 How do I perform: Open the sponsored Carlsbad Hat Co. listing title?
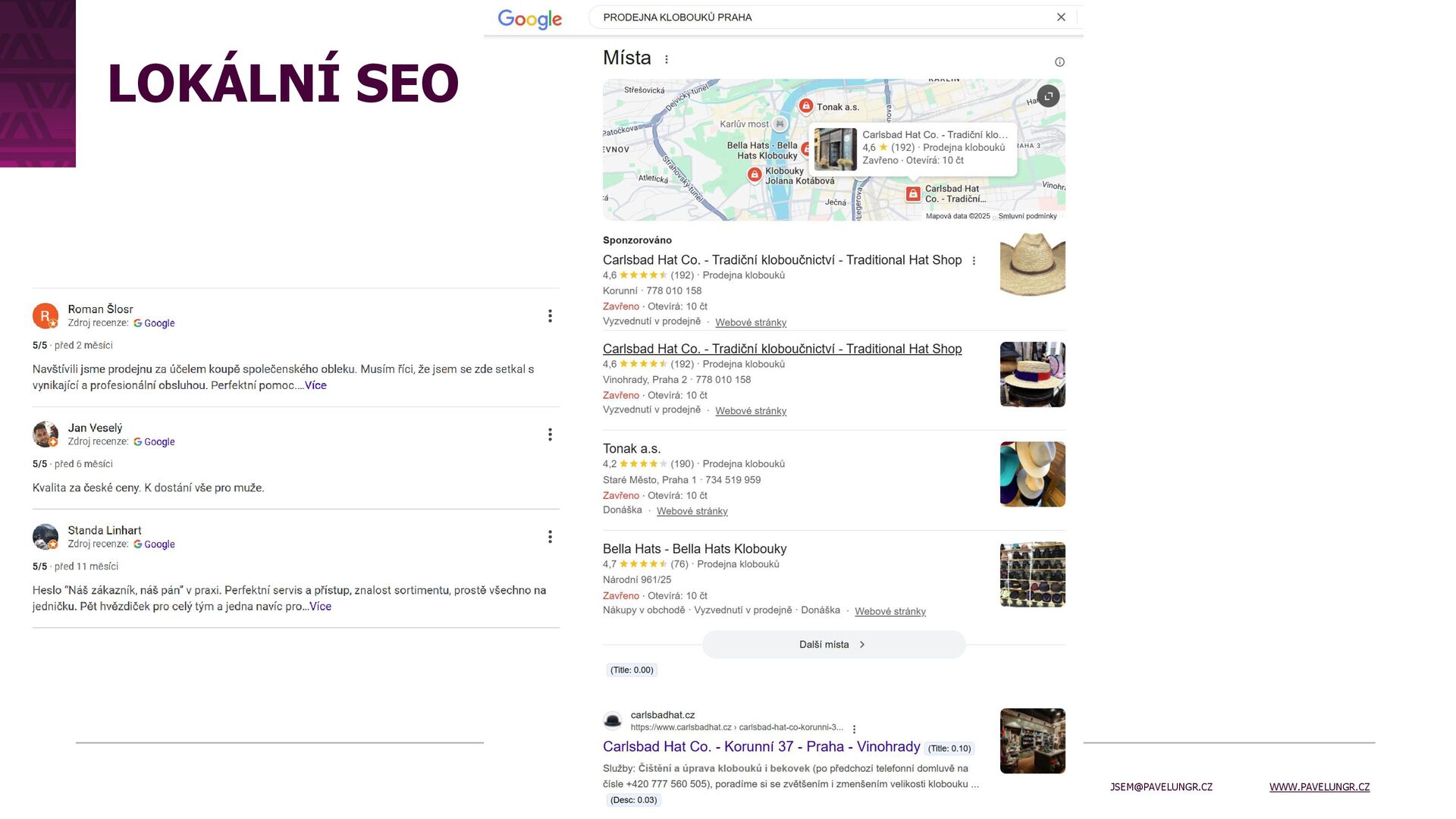(782, 260)
